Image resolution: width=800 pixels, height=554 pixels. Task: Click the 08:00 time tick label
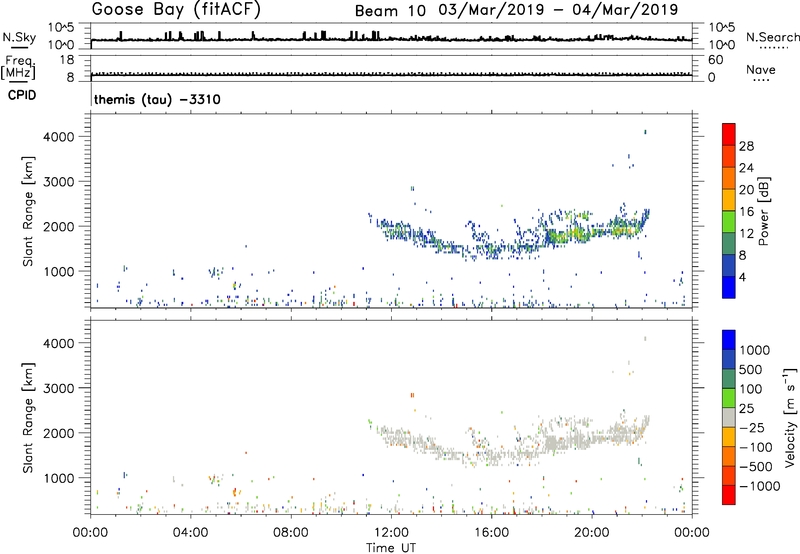pyautogui.click(x=291, y=533)
